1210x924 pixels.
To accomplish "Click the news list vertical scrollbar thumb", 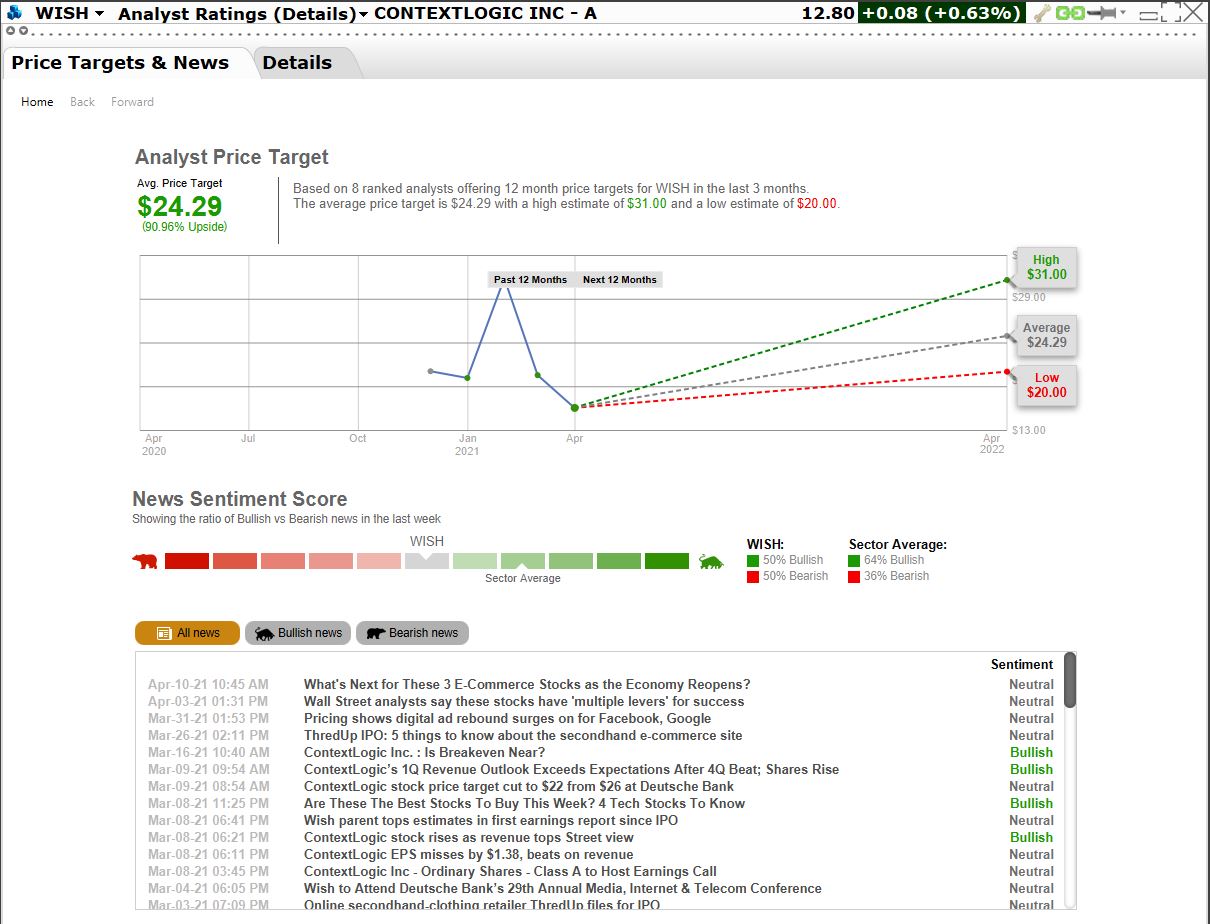I will (1070, 680).
